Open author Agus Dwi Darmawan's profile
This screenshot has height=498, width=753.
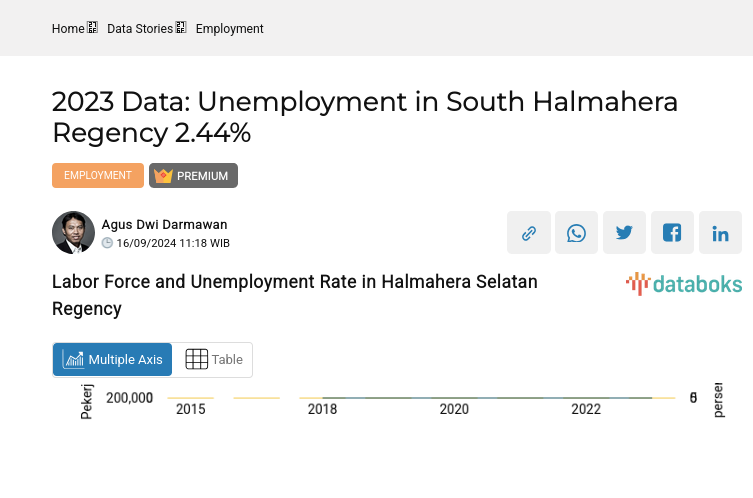pyautogui.click(x=164, y=225)
